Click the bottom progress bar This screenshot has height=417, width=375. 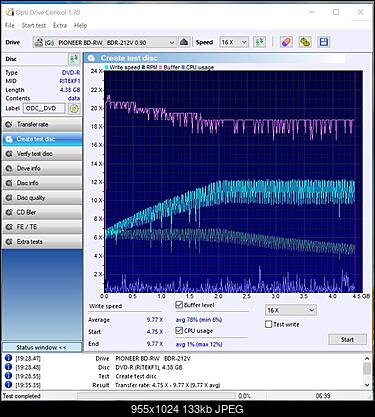tap(156, 396)
